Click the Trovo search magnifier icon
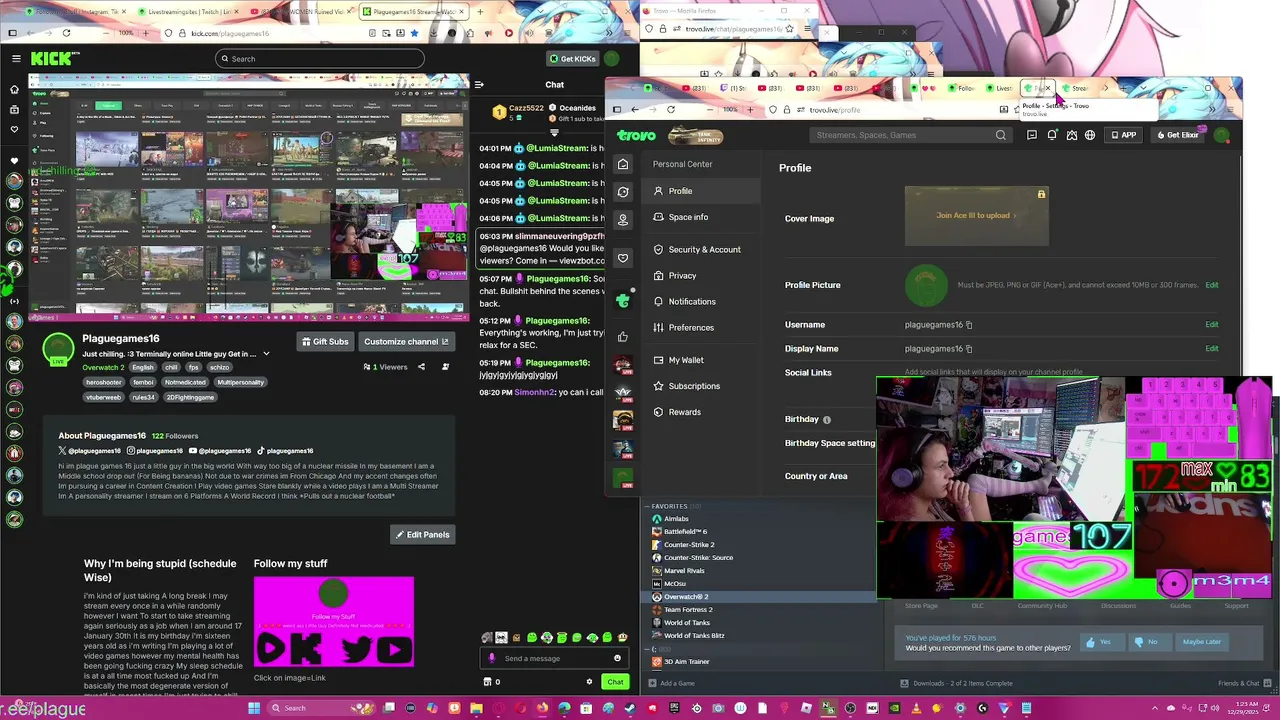The width and height of the screenshot is (1280, 720). pyautogui.click(x=1000, y=135)
